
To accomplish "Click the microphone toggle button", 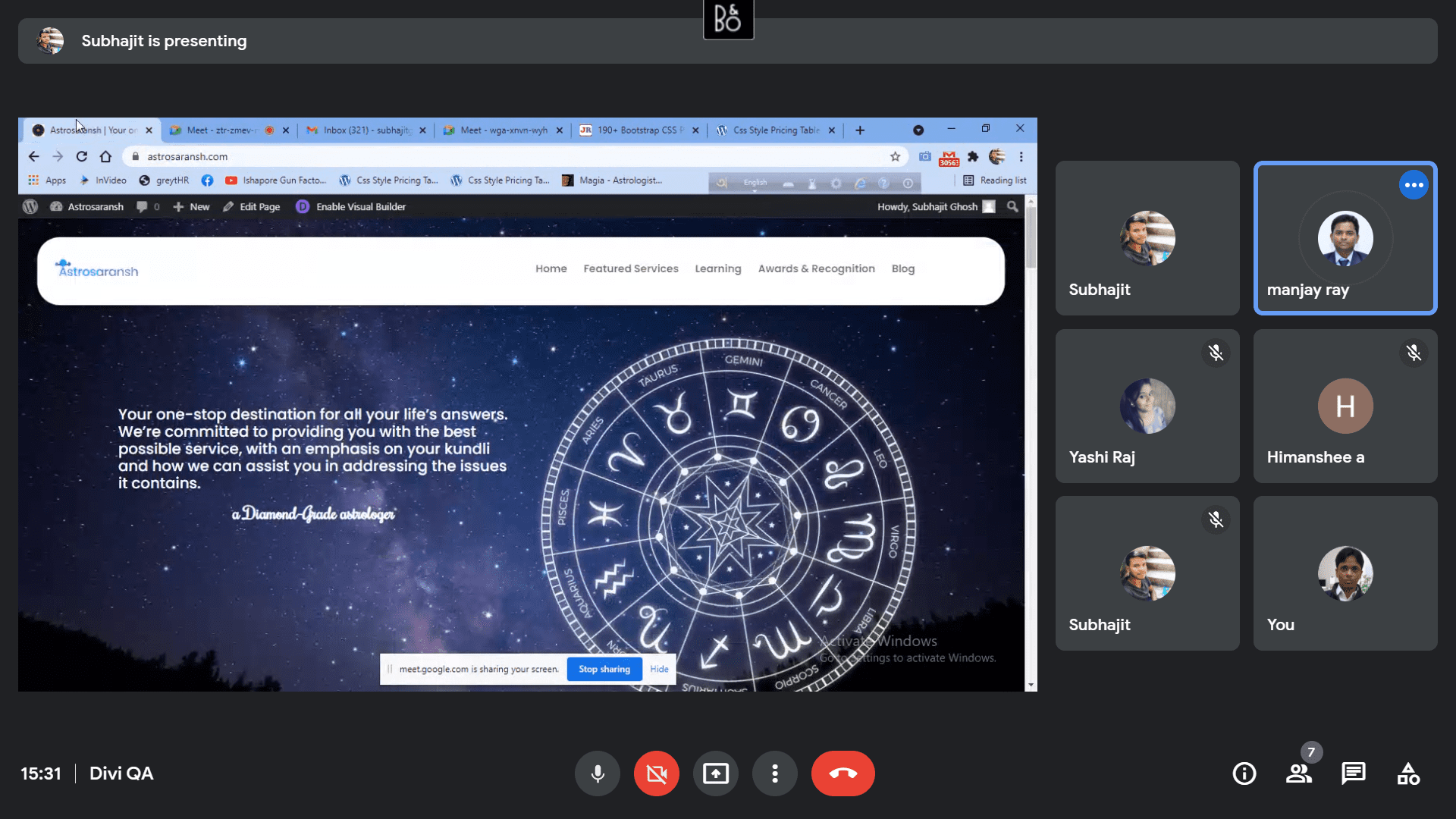I will click(597, 773).
